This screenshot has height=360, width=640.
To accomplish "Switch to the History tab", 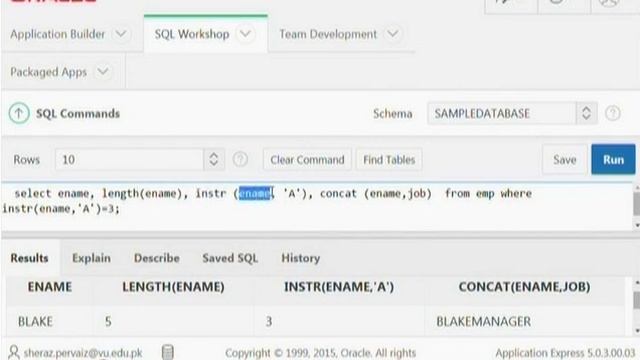I will 300,258.
